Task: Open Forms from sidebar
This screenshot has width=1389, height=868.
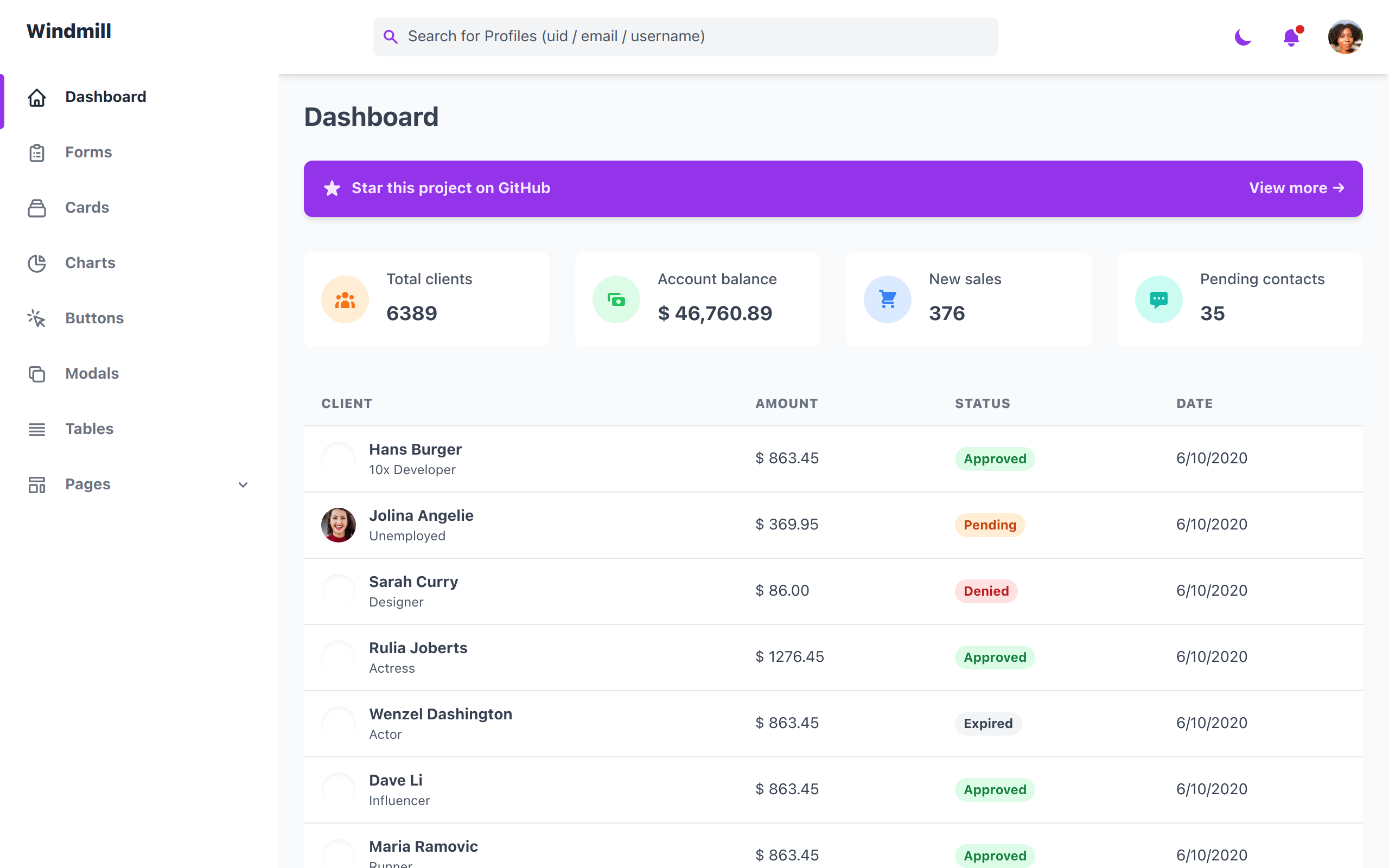Action: [88, 152]
